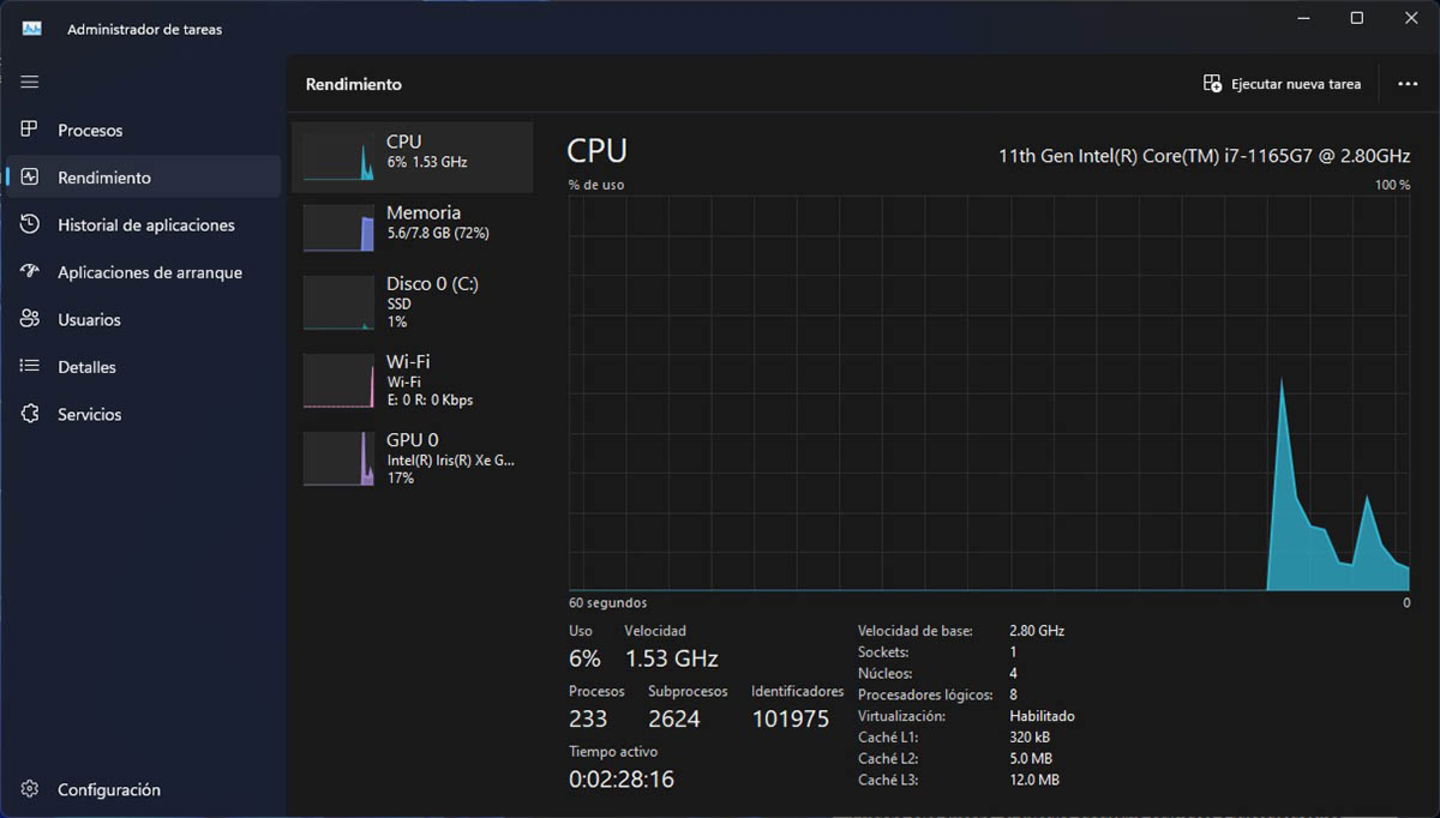Go to Historial de aplicaciones
This screenshot has width=1440, height=818.
click(x=143, y=225)
